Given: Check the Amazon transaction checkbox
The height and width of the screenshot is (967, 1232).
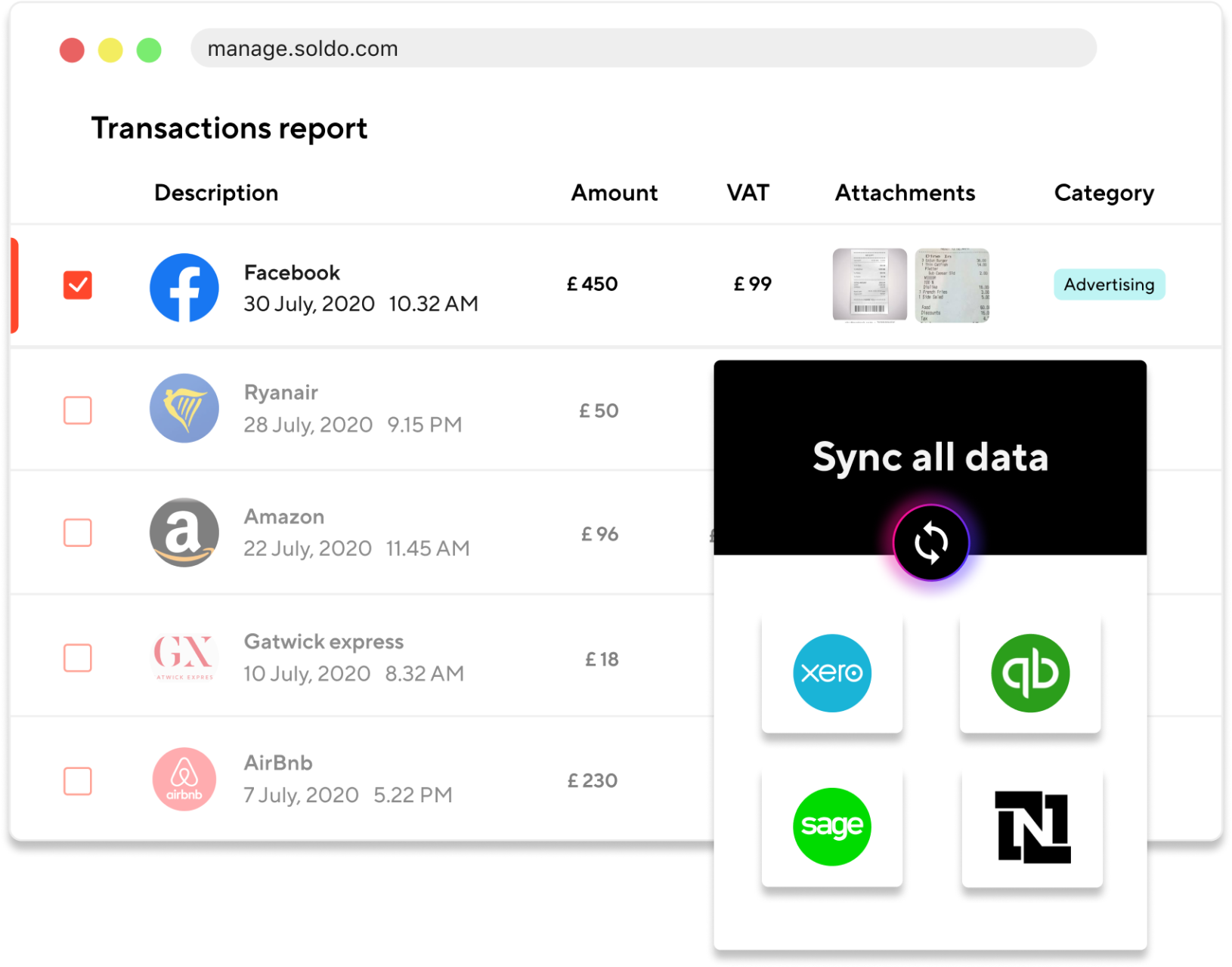Looking at the screenshot, I should [78, 533].
